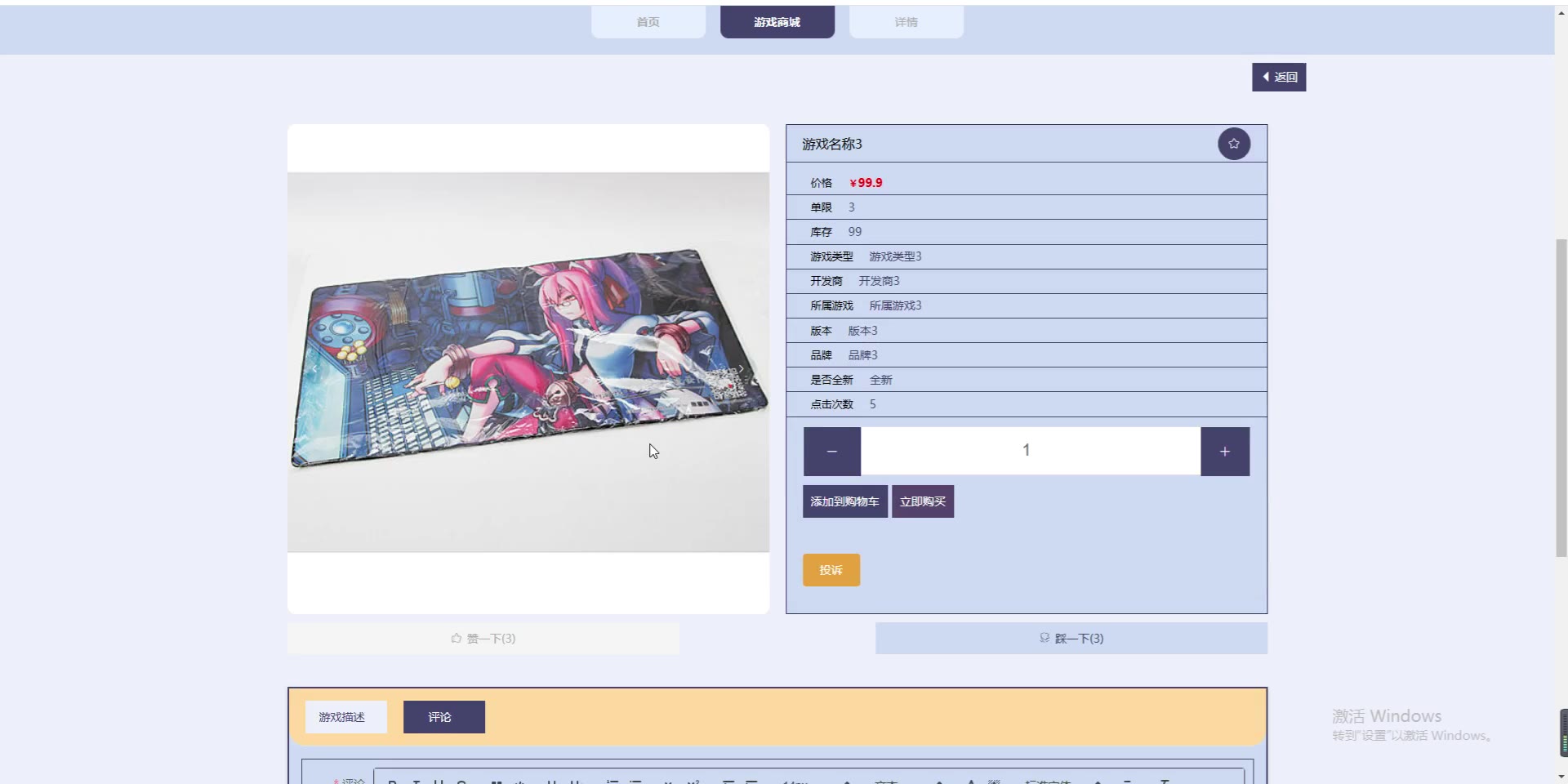Click the price value ¥99.9
This screenshot has height=784, width=1568.
pyautogui.click(x=866, y=183)
